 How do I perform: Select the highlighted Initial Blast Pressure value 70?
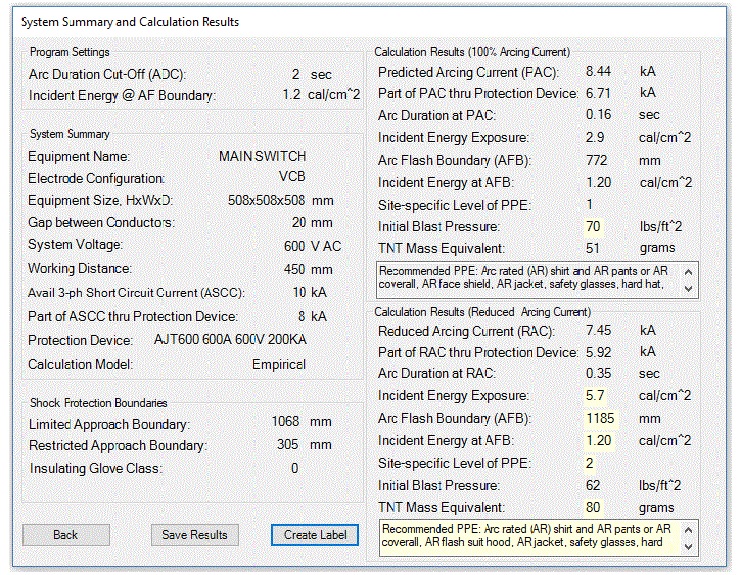(x=593, y=227)
